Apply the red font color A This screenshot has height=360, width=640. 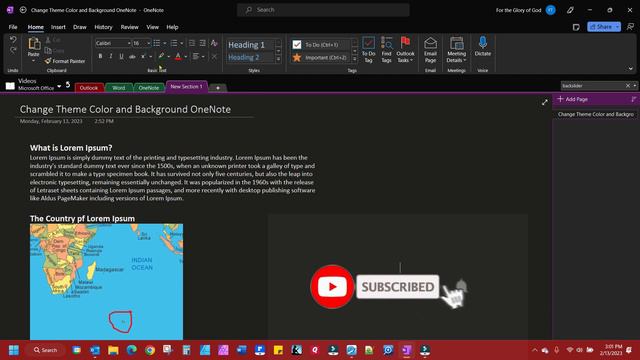[178, 56]
